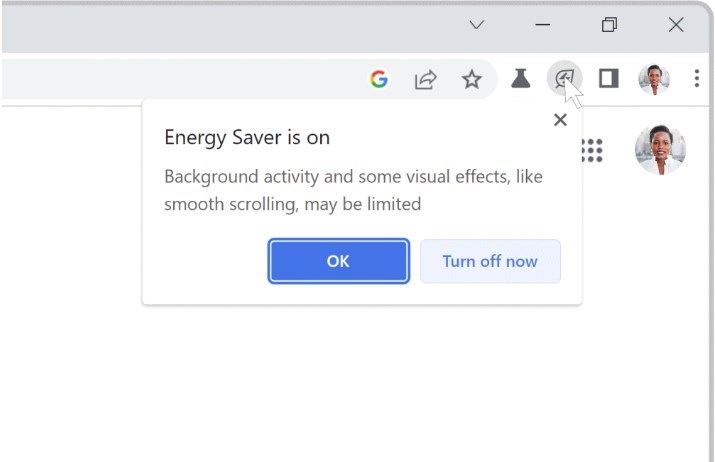The image size is (715, 462).
Task: Expand the tab search chevron
Action: (477, 25)
